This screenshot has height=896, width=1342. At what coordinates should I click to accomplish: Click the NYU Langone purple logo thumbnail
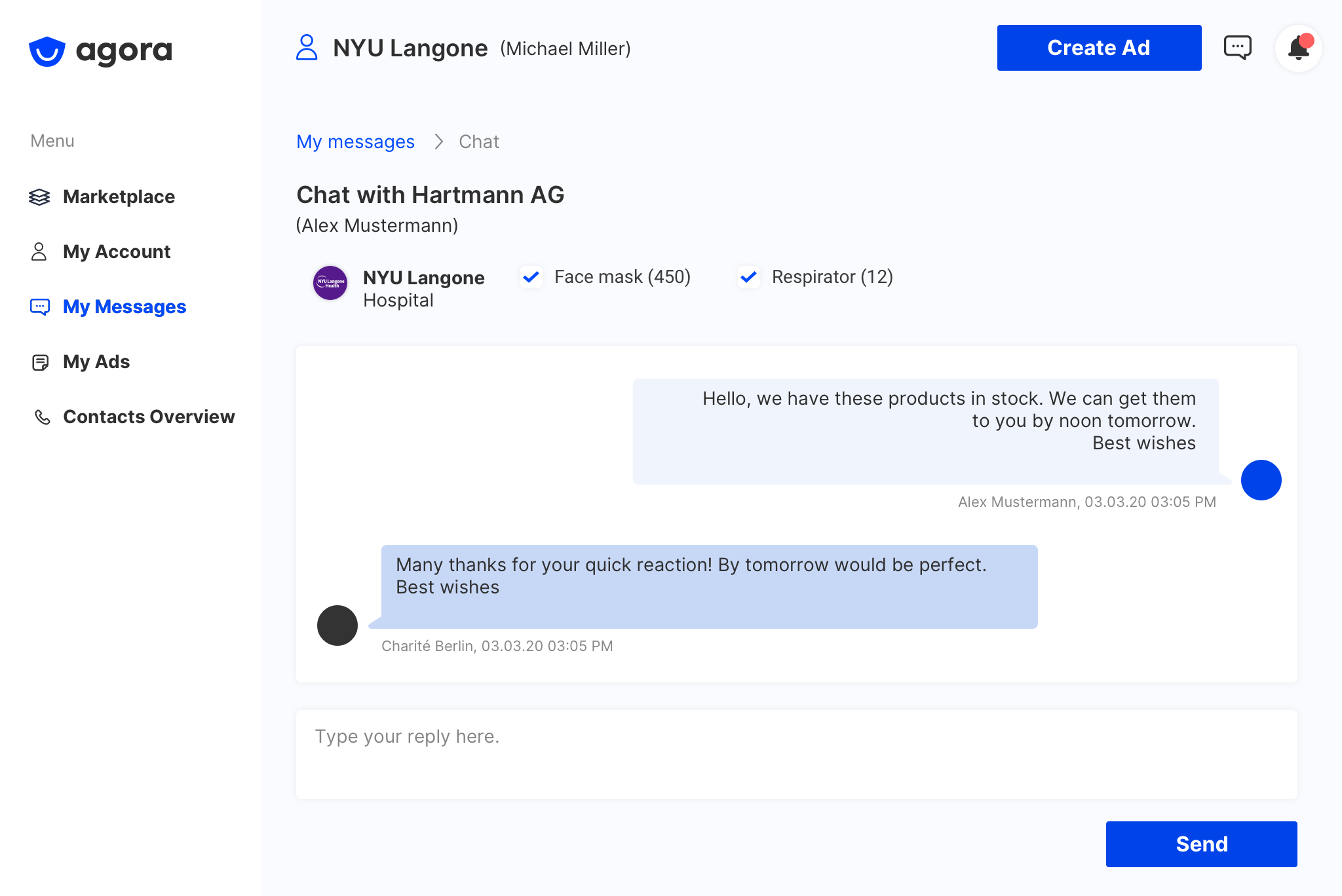click(x=330, y=283)
